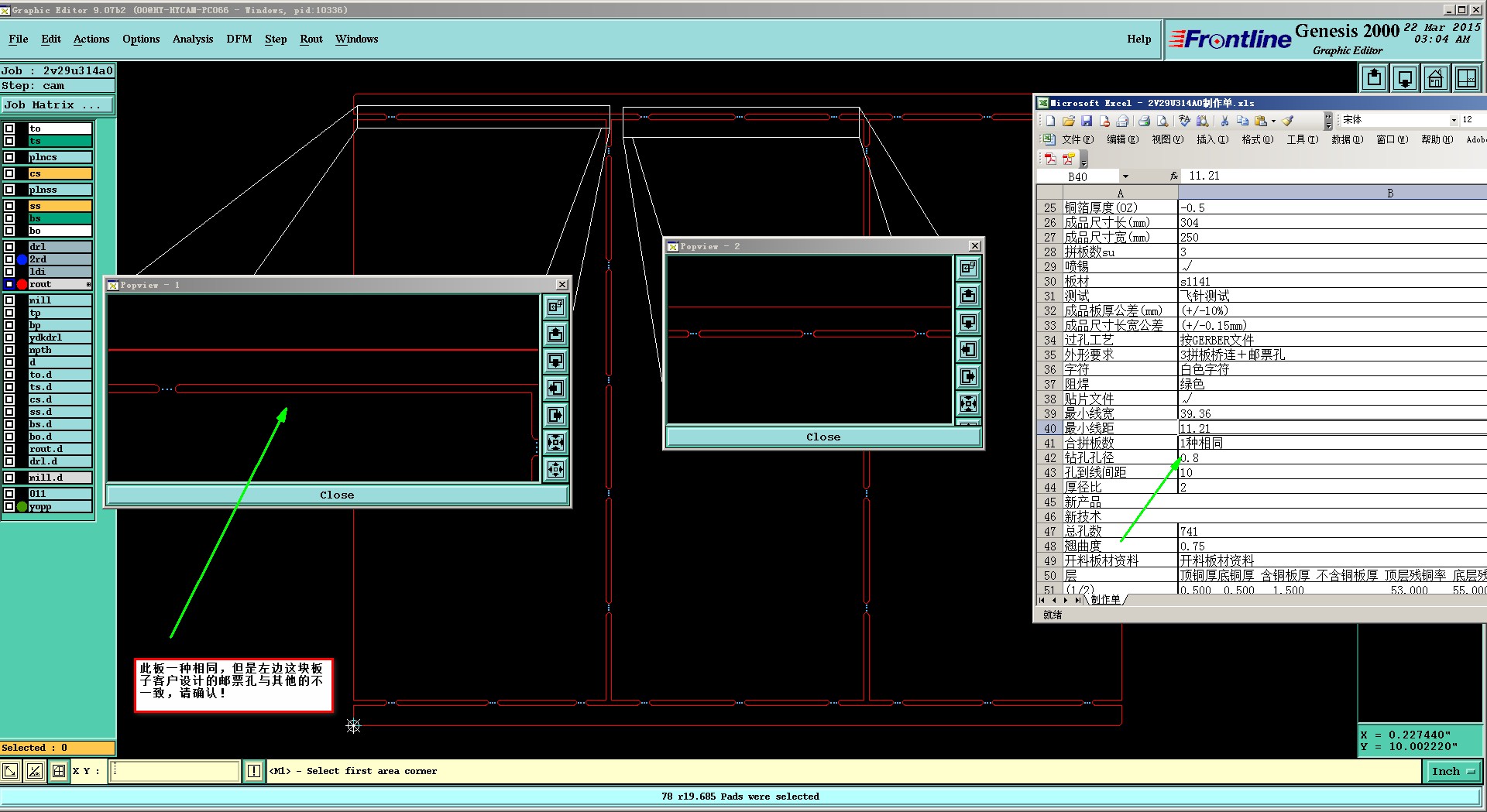Toggle the checkbox for layer 'mill'

(x=9, y=300)
